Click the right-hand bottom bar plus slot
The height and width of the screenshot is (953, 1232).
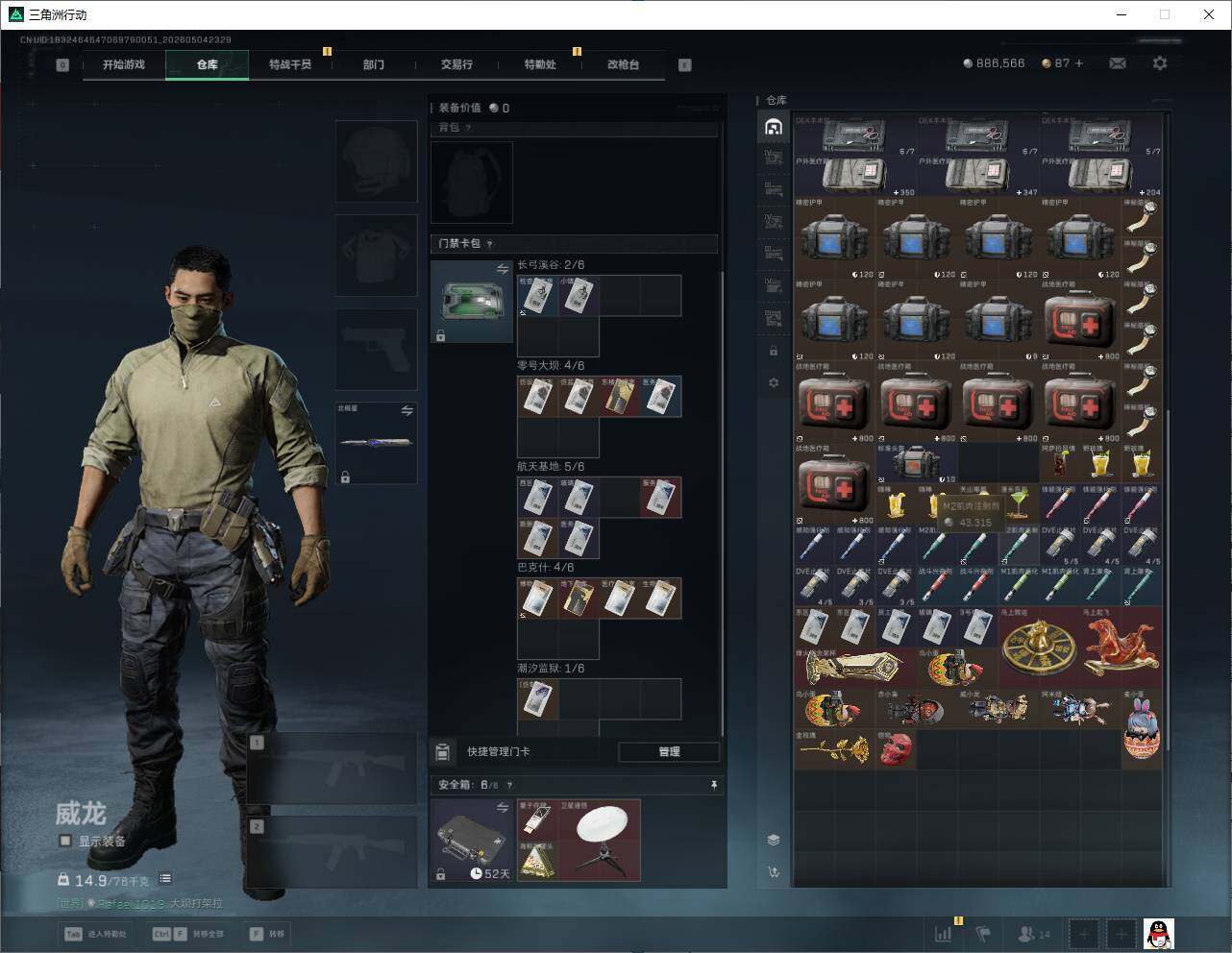click(1121, 933)
